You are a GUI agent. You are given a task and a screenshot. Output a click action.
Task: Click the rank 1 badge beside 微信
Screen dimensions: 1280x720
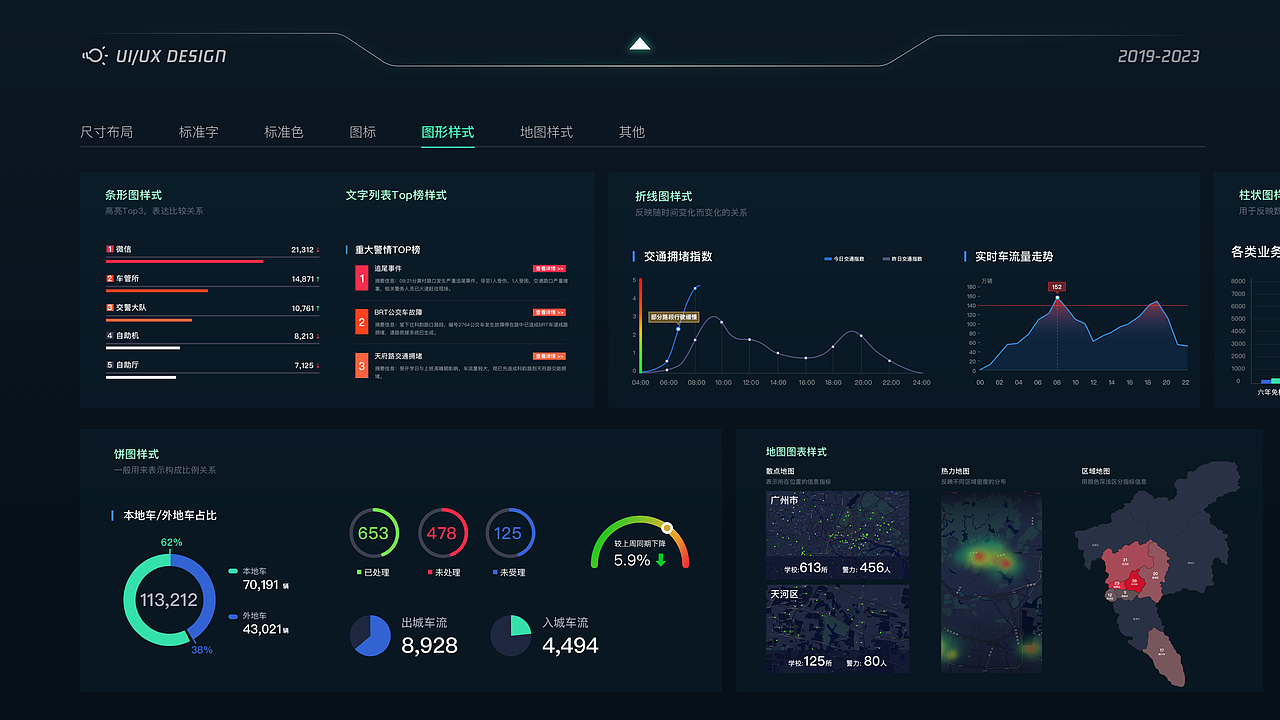(110, 249)
